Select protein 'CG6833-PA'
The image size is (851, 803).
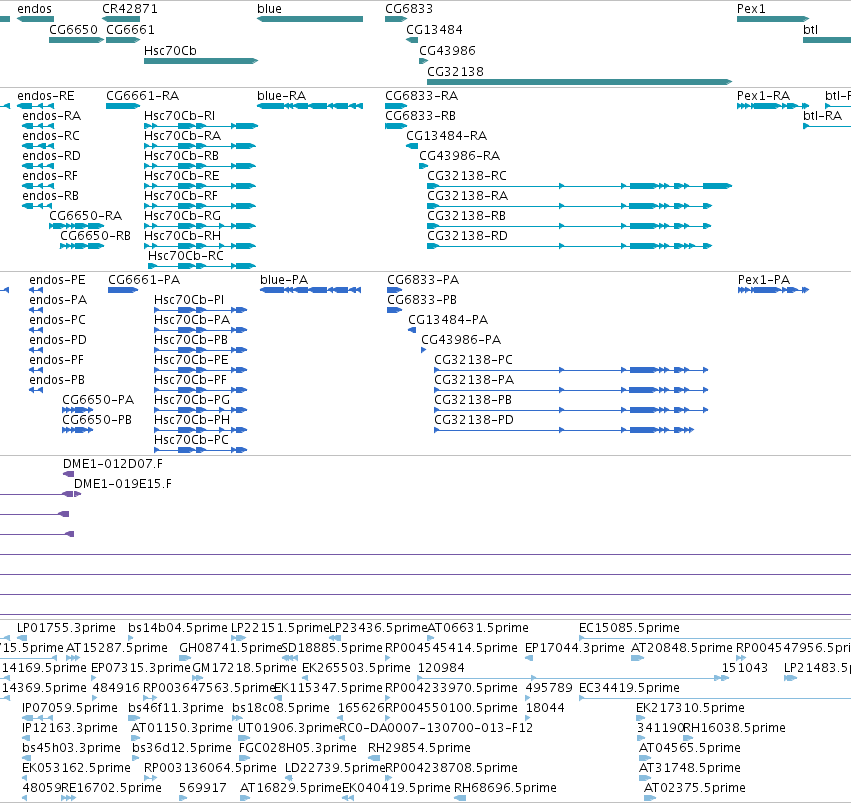coord(423,280)
